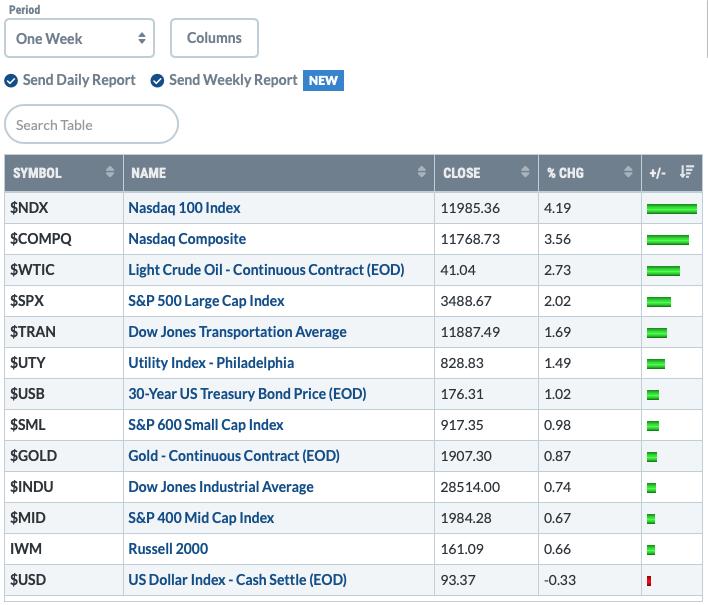Click the $UTY symbol cell
Image resolution: width=708 pixels, height=605 pixels.
(x=64, y=363)
